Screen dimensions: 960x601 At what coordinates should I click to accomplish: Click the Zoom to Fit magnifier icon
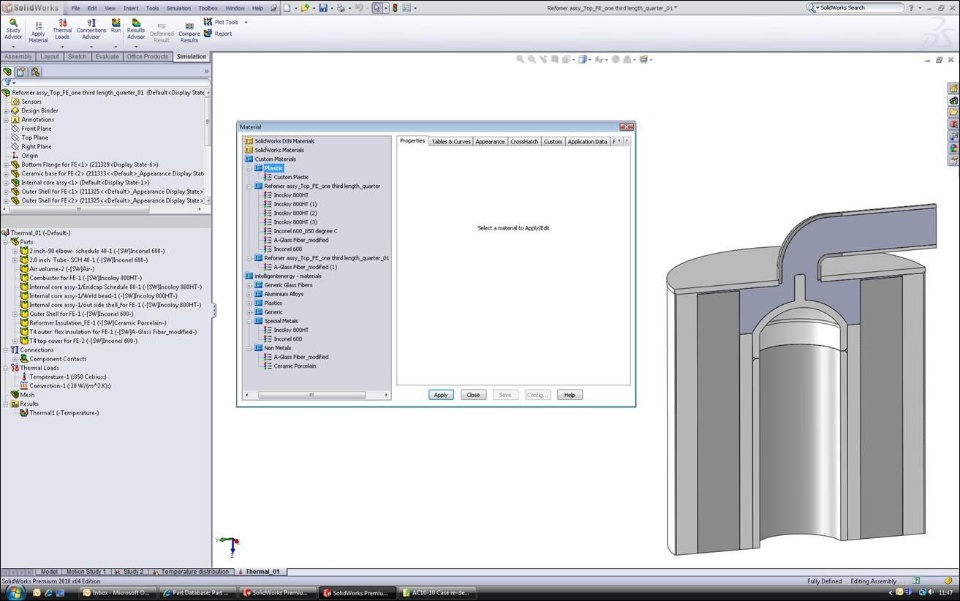point(520,59)
